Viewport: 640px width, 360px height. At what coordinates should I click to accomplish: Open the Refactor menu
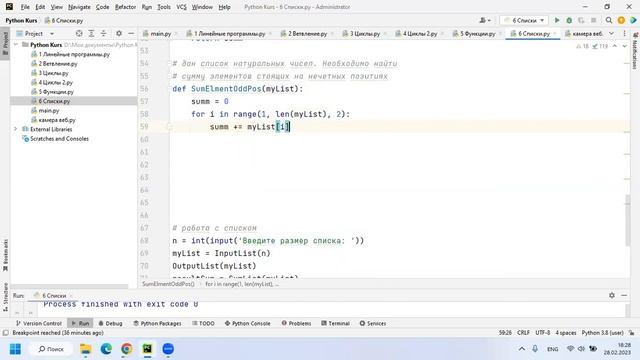pyautogui.click(x=125, y=7)
